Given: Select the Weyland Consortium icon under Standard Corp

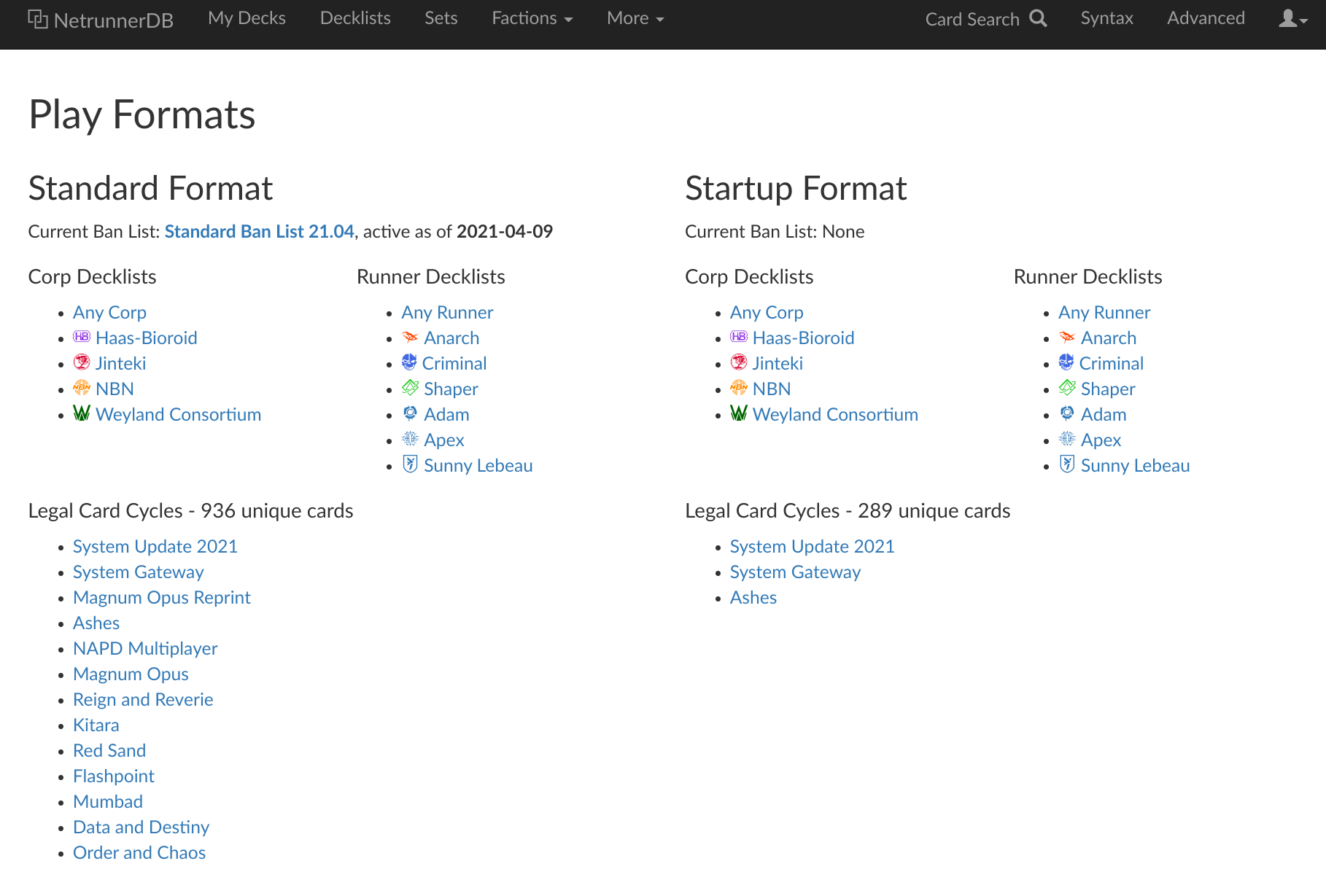Looking at the screenshot, I should point(81,413).
